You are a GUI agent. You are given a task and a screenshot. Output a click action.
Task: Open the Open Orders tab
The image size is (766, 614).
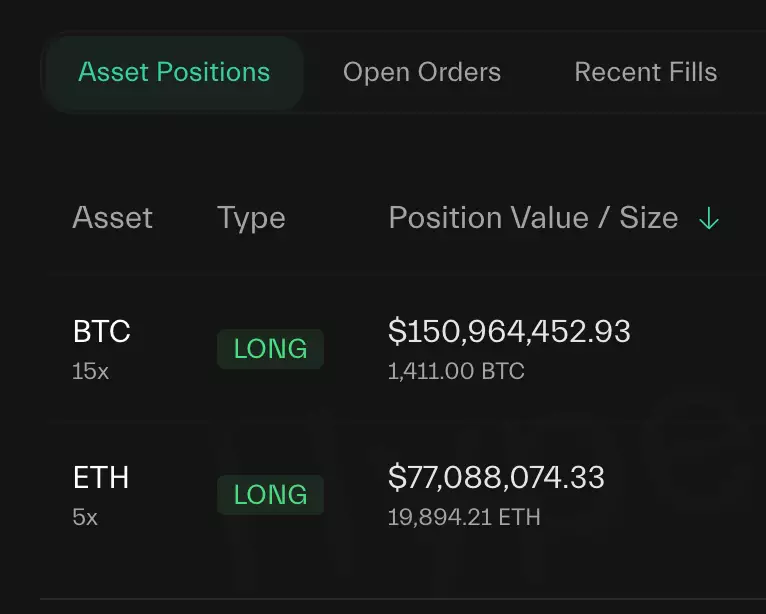(422, 73)
